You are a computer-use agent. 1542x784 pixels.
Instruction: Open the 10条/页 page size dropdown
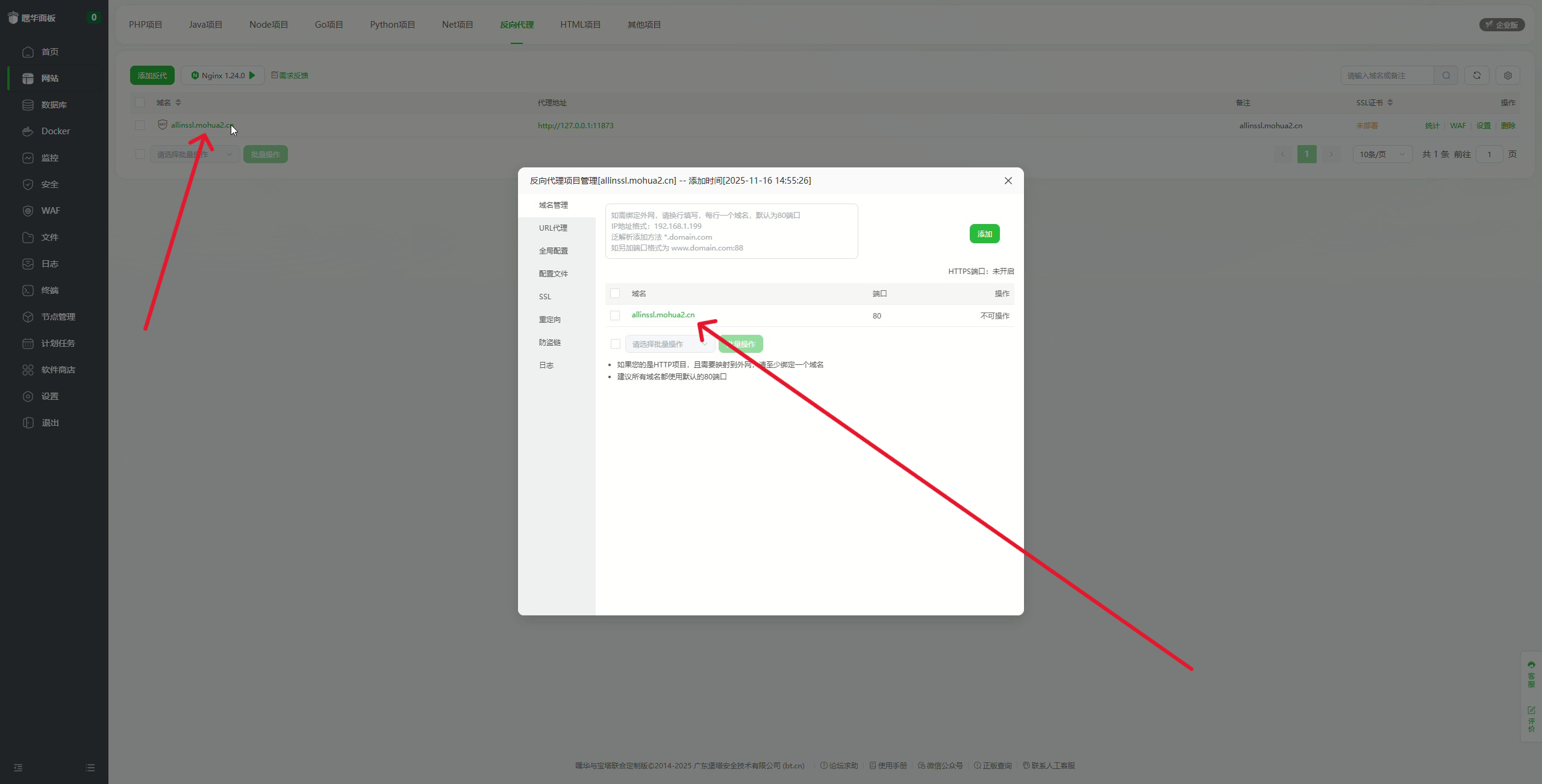tap(1382, 154)
